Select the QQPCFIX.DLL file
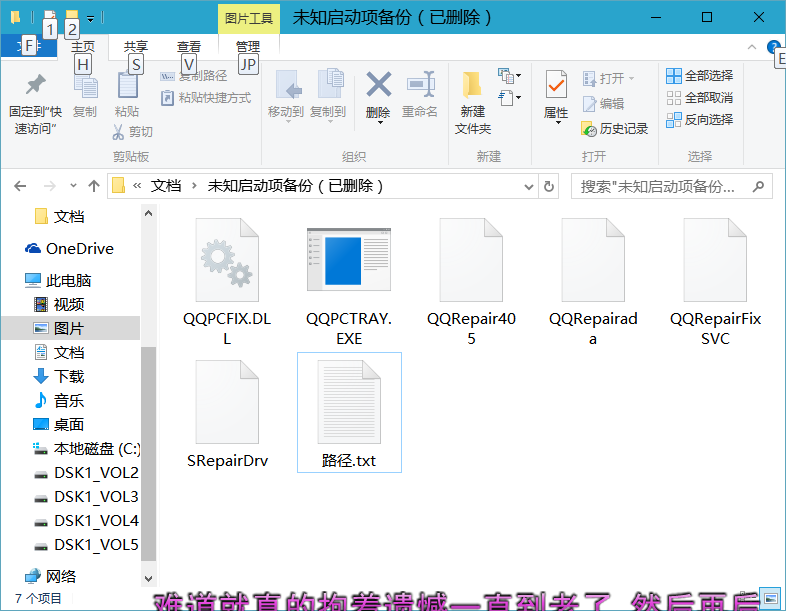Image resolution: width=786 pixels, height=611 pixels. [227, 282]
